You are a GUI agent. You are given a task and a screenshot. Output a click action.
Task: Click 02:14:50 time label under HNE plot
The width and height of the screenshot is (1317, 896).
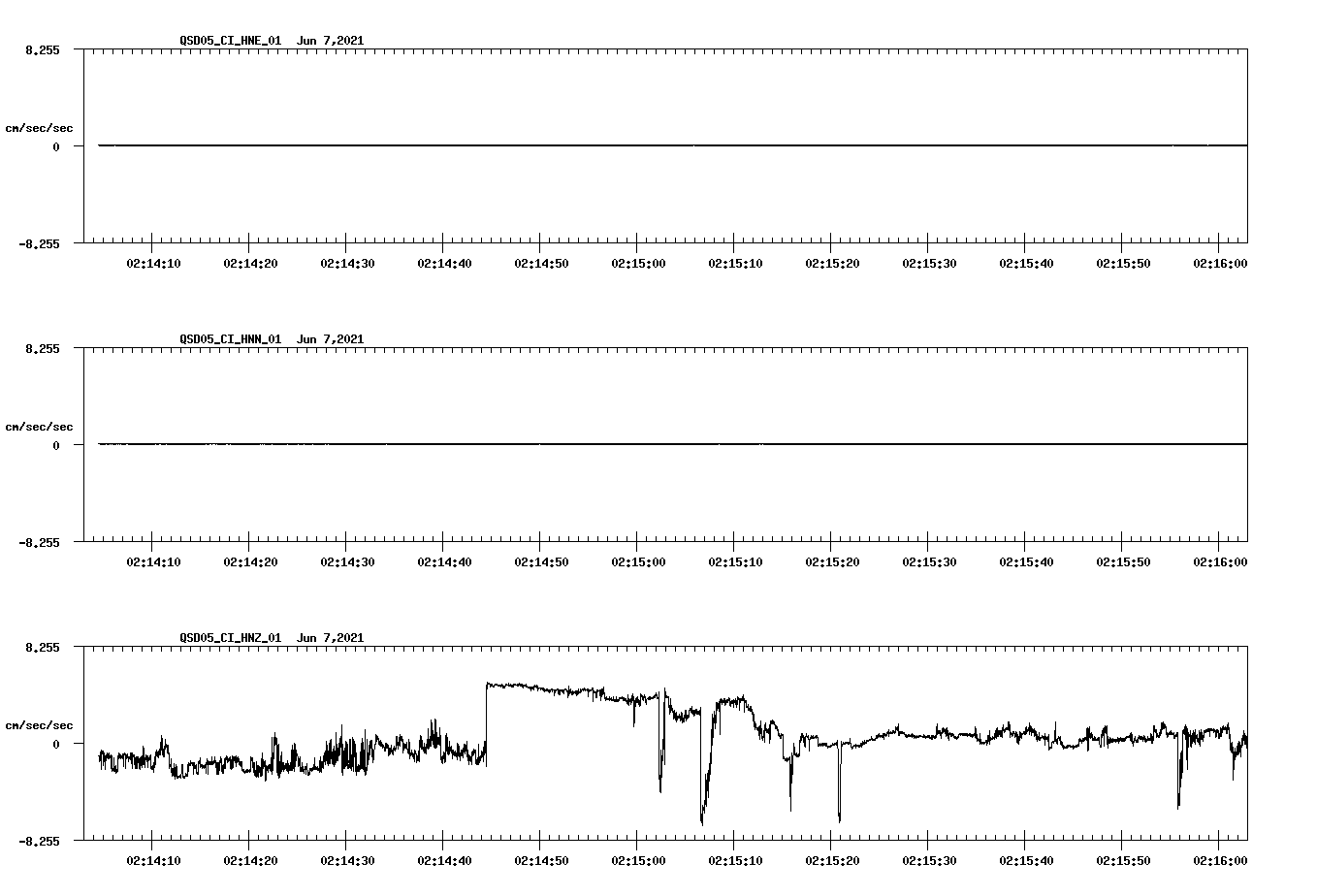point(541,264)
